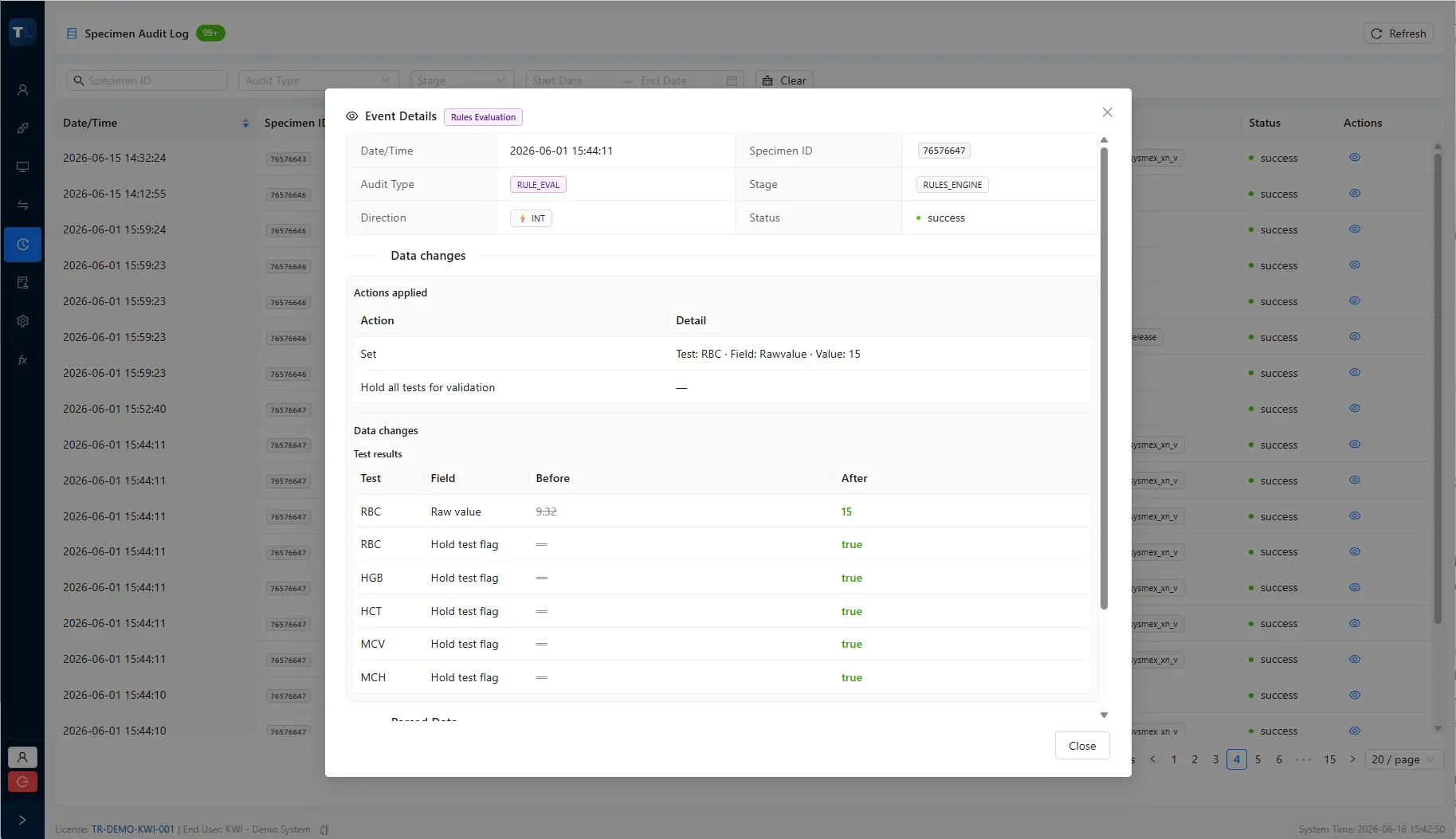Click the calendar icon in date range
This screenshot has height=839, width=1456.
pyautogui.click(x=732, y=80)
